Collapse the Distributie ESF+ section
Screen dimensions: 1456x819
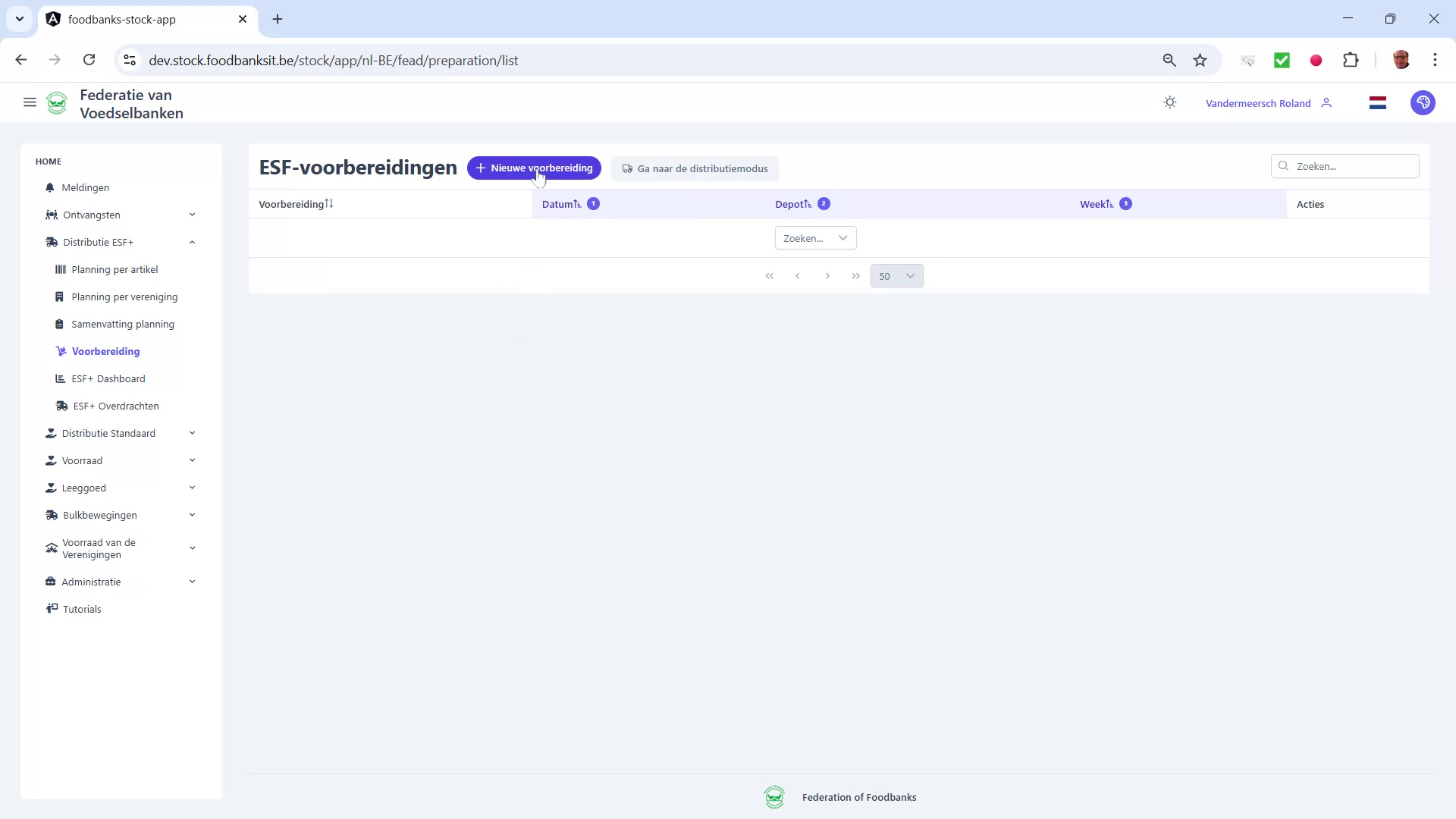(192, 242)
